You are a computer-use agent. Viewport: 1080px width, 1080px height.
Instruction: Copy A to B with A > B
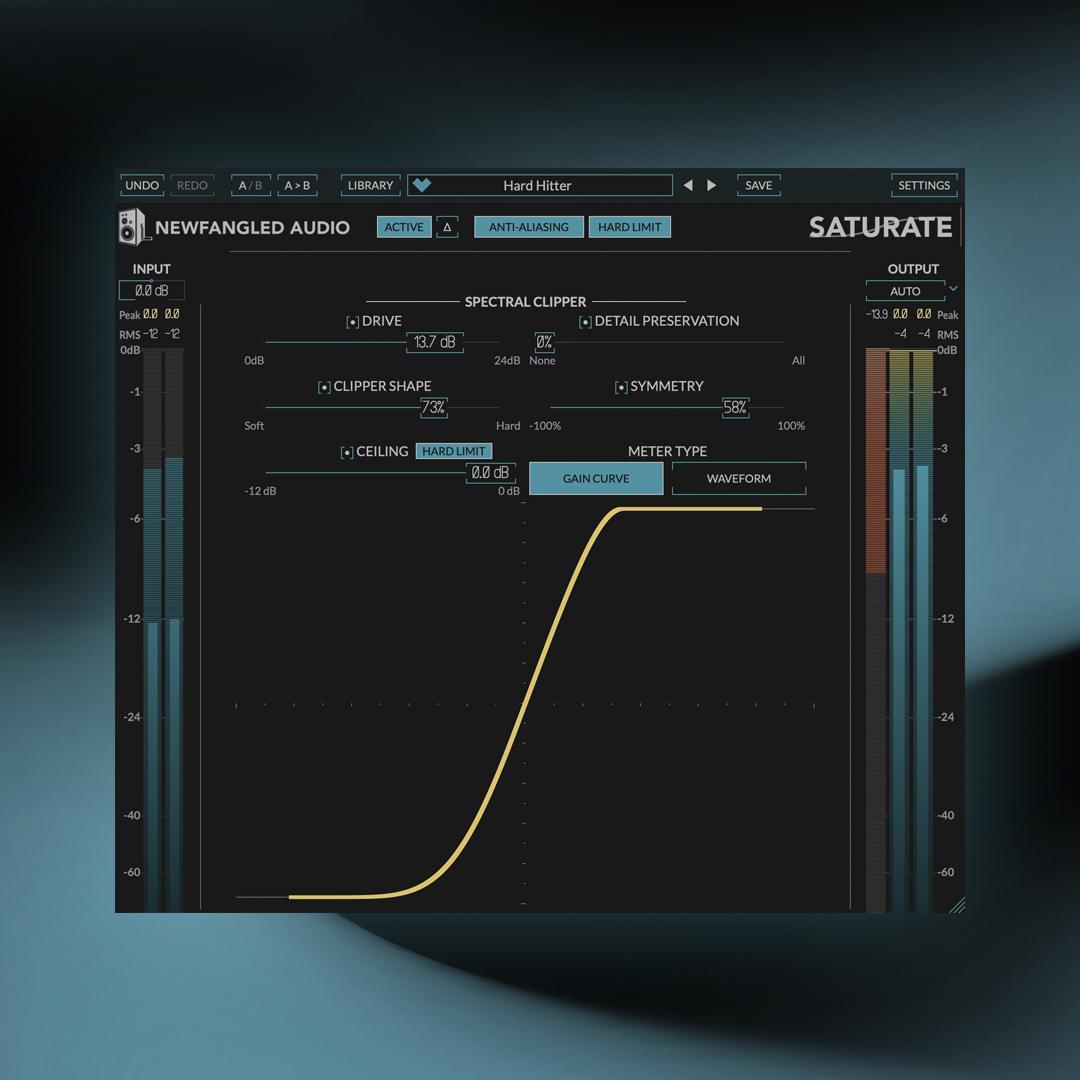[297, 185]
